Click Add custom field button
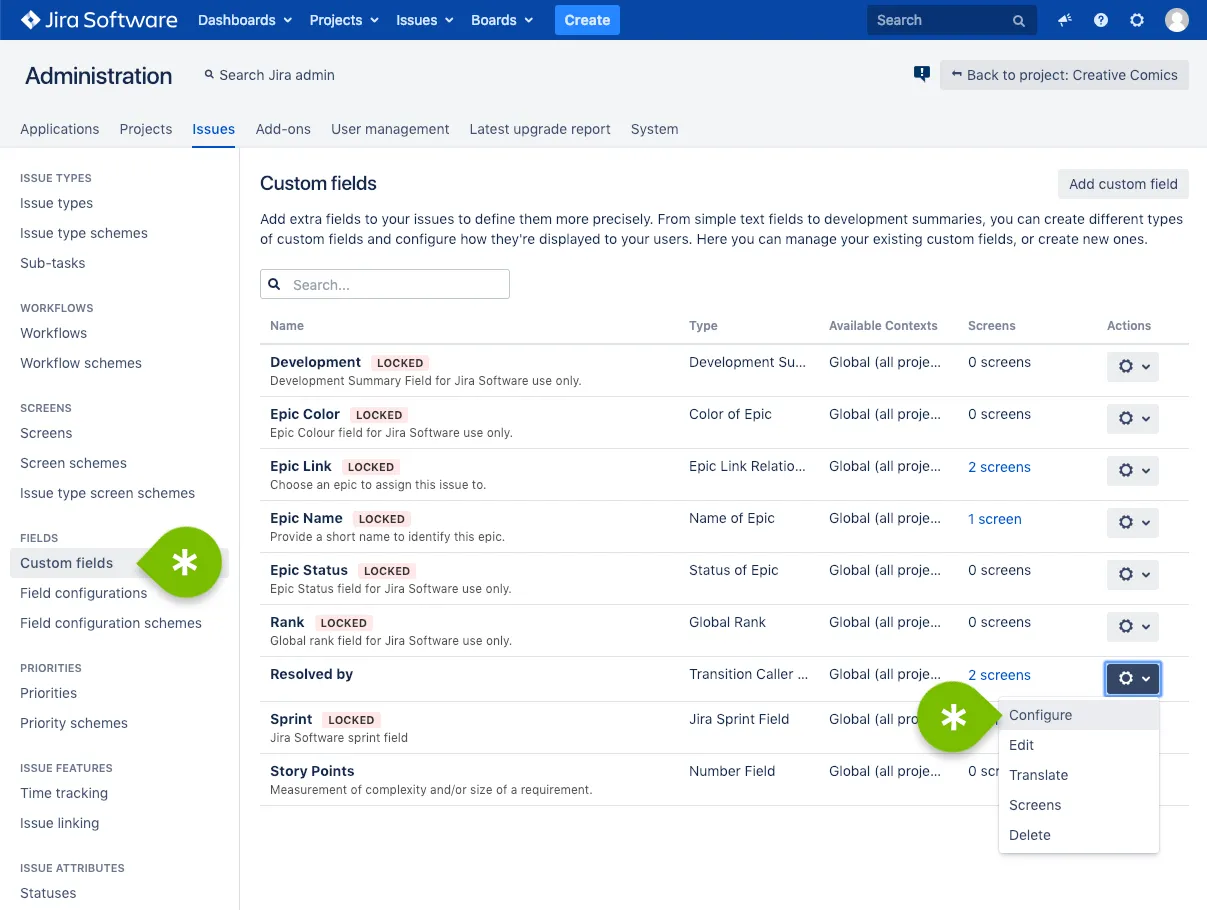The width and height of the screenshot is (1207, 910). tap(1123, 184)
